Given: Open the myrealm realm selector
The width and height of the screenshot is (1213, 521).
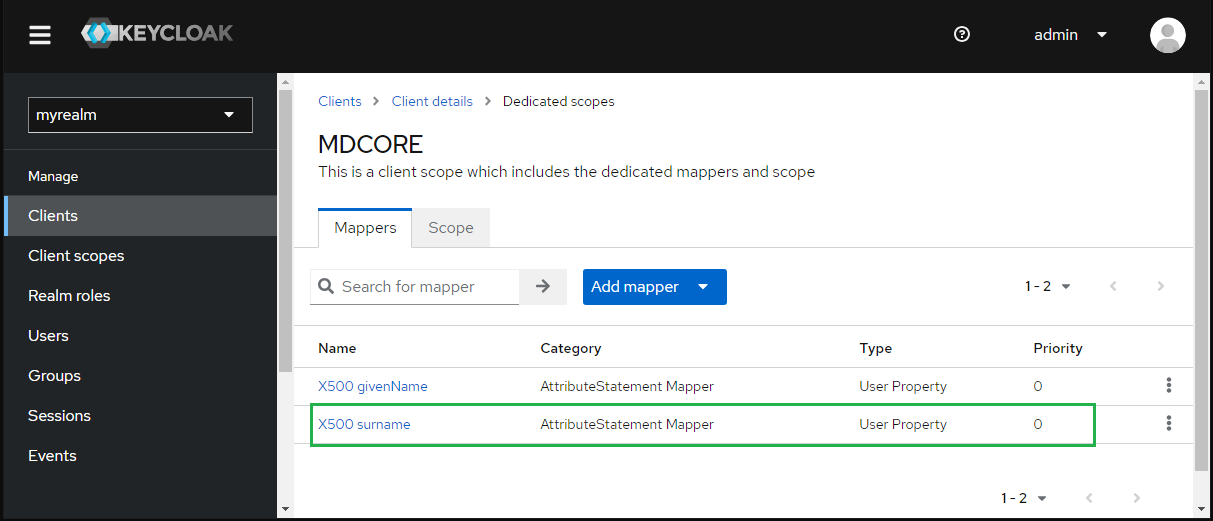Looking at the screenshot, I should click(140, 115).
